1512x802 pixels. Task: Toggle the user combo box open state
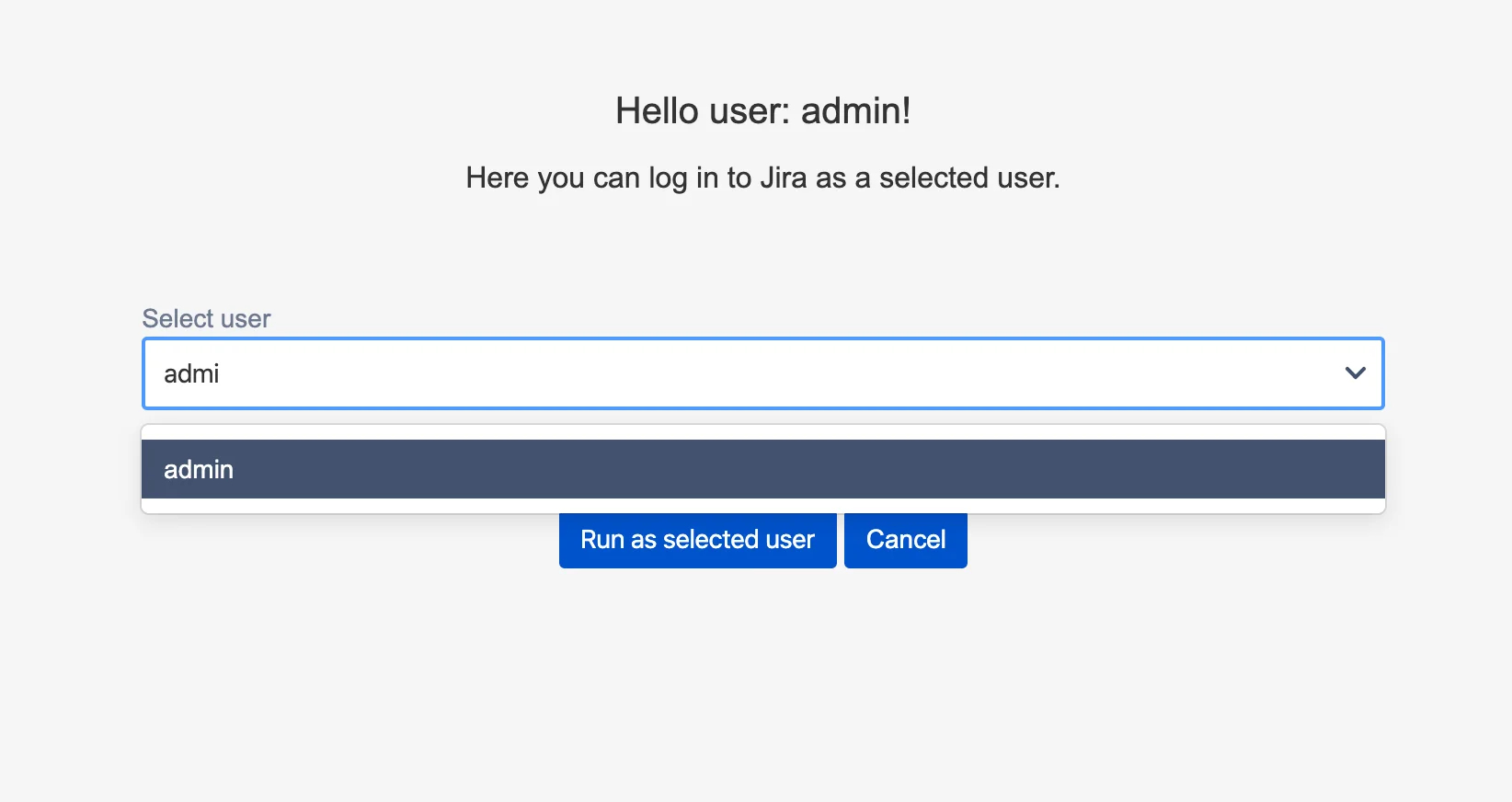pos(1355,373)
